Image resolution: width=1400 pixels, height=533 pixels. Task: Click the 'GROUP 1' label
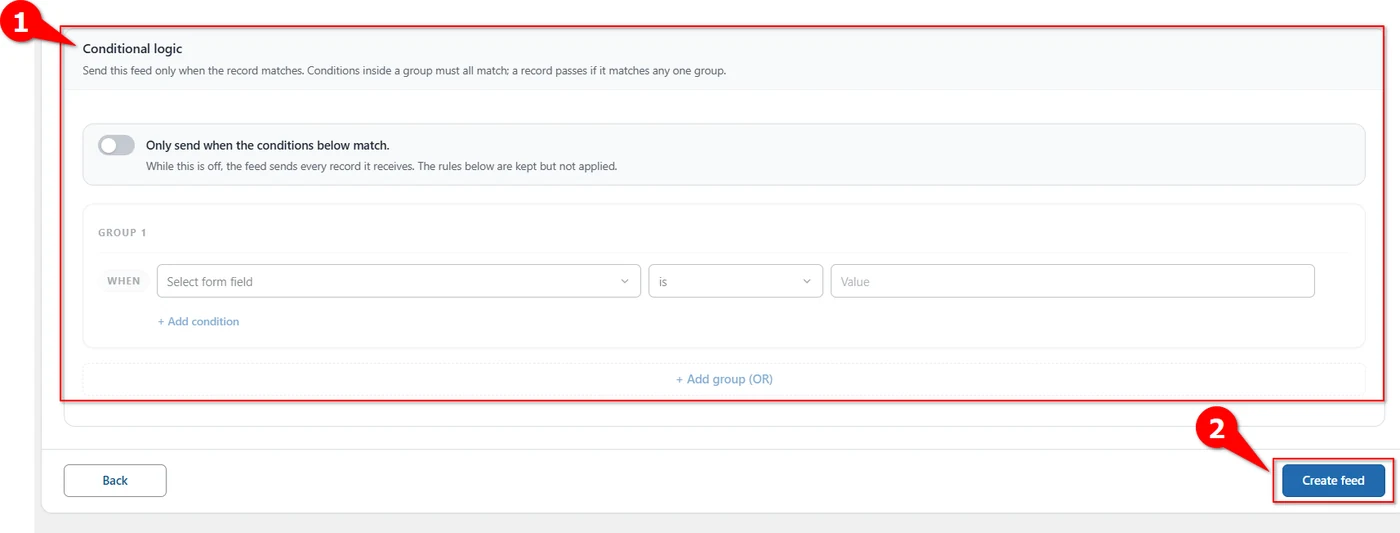pyautogui.click(x=122, y=232)
